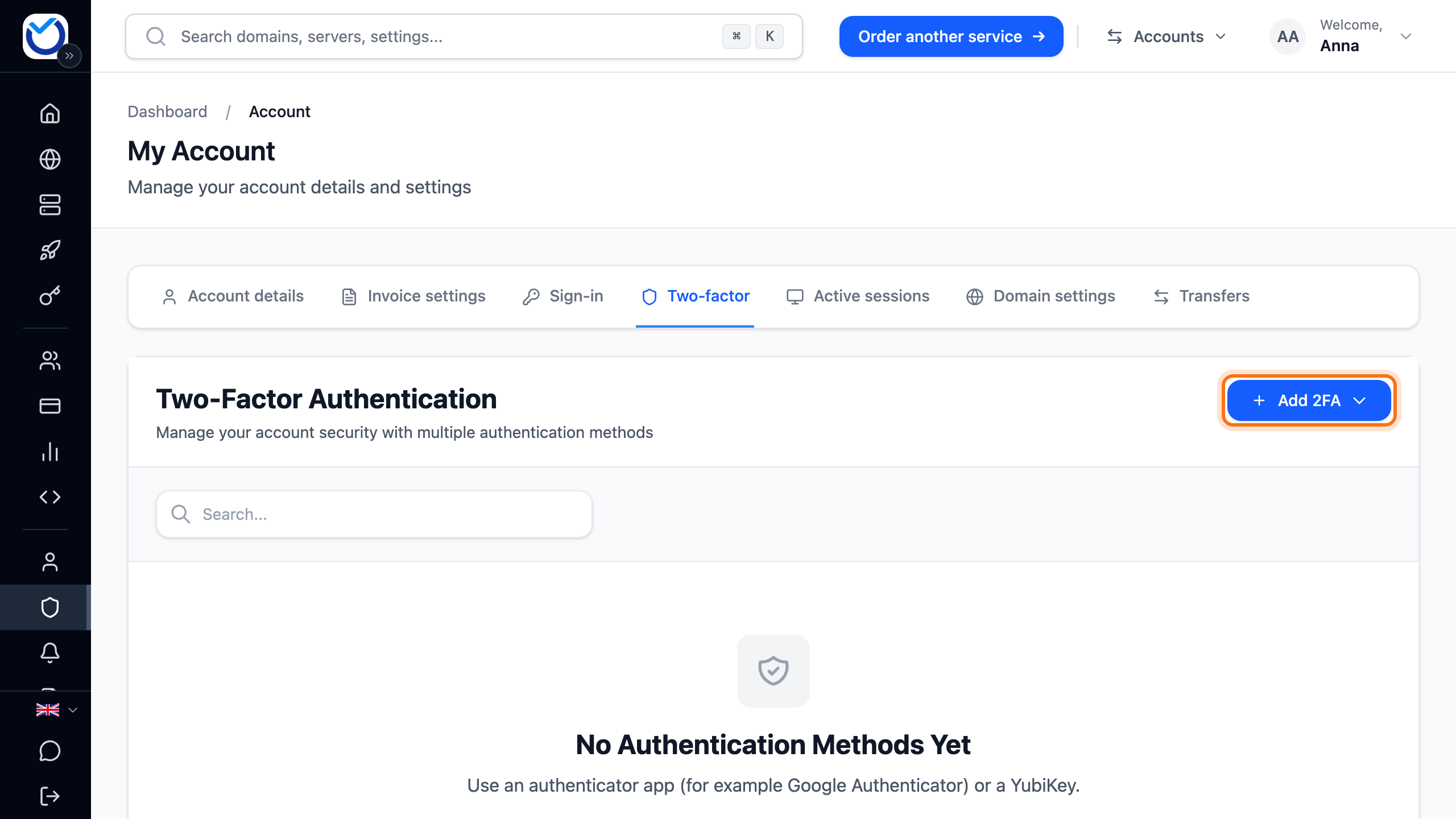Switch to the Active sessions tab
This screenshot has width=1456, height=819.
point(858,296)
